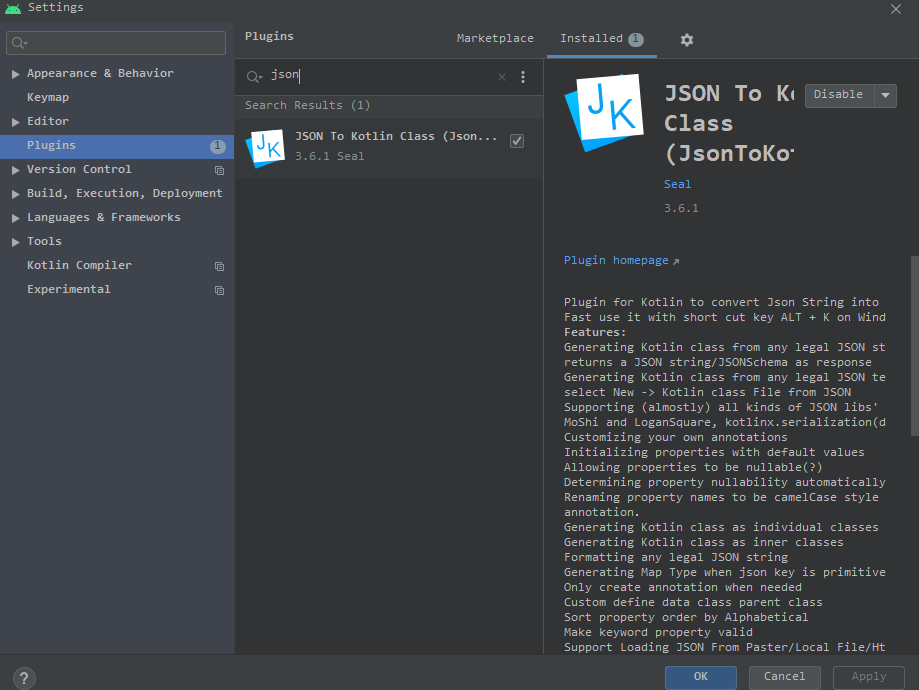Close the Settings dialog window
This screenshot has height=690, width=919.
pyautogui.click(x=896, y=9)
